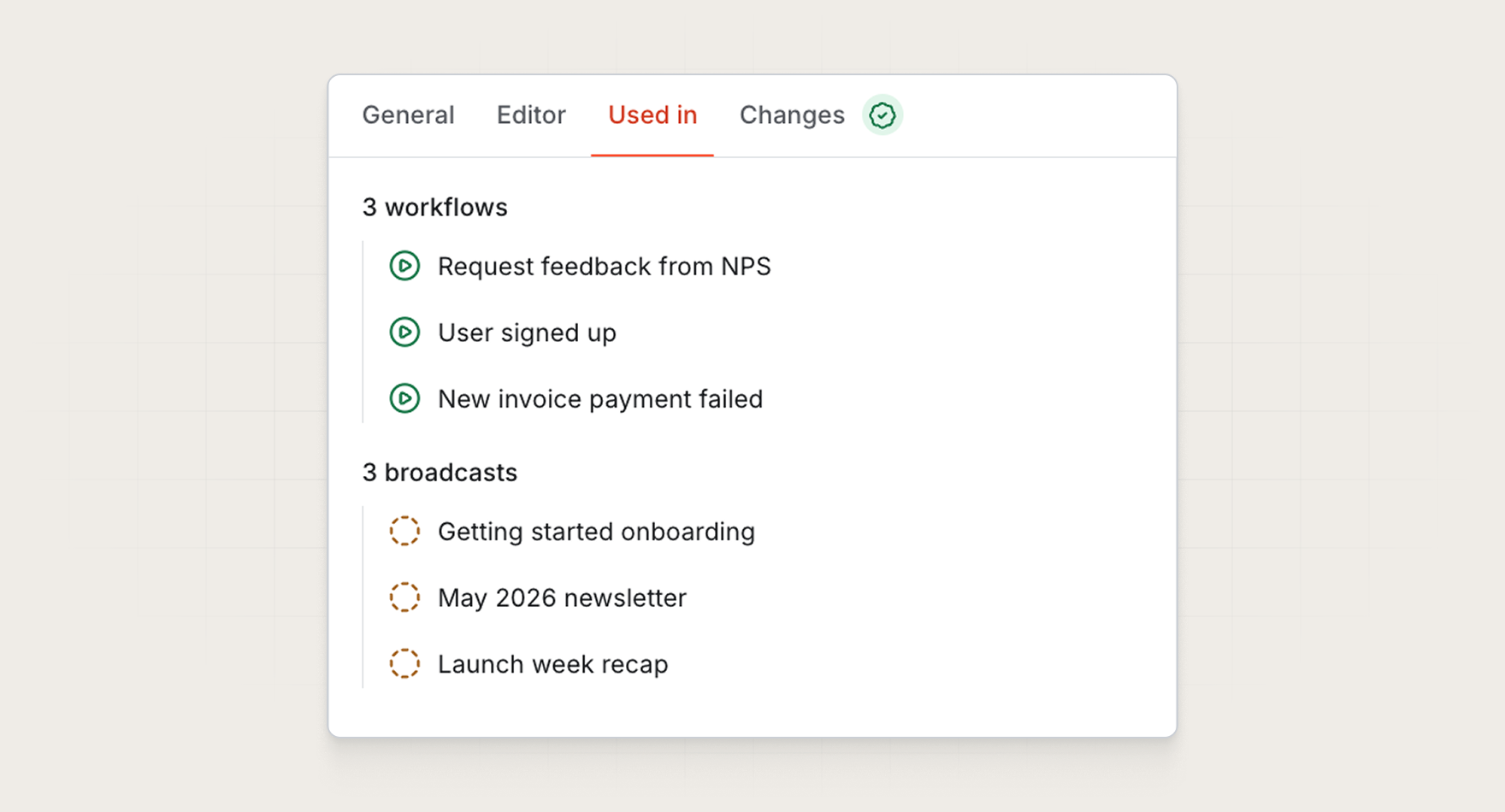Click the vertical guide line beside the workflows list
The image size is (1505, 812).
point(363,332)
